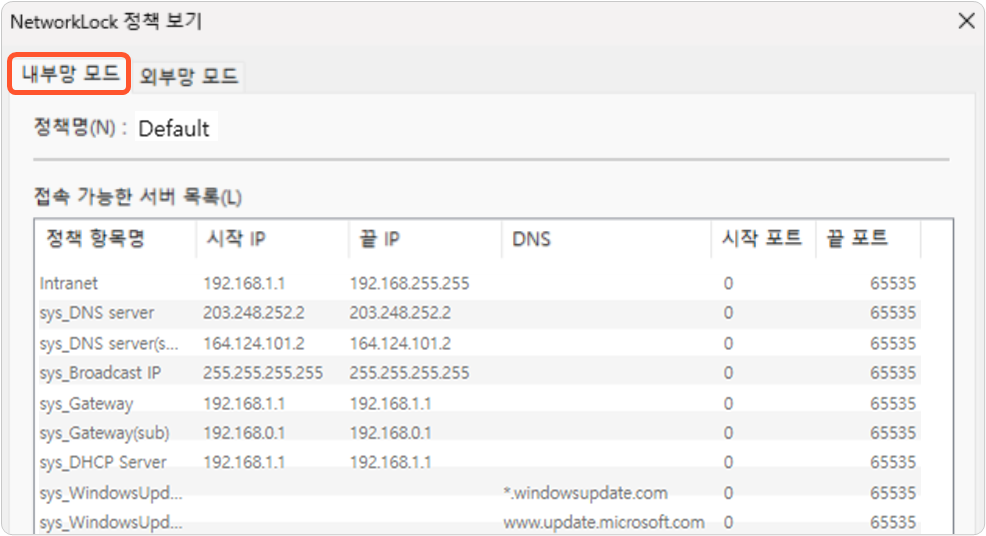Select the sys_Gateway row
Screen dimensions: 986x536
click(x=478, y=403)
